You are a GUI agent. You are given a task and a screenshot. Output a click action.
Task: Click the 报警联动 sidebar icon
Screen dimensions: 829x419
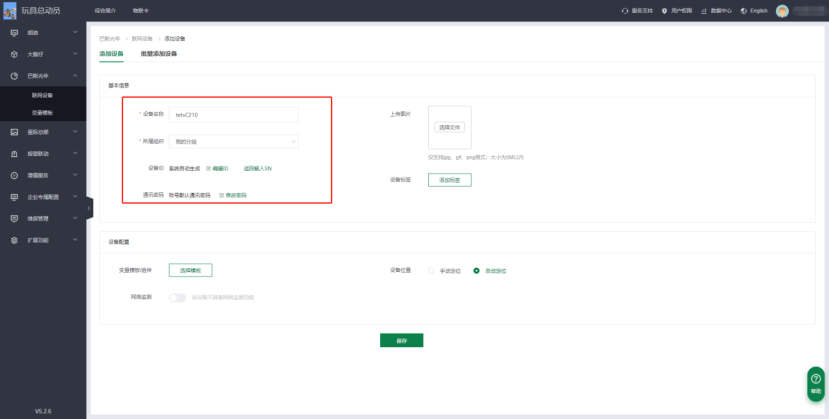(x=14, y=154)
